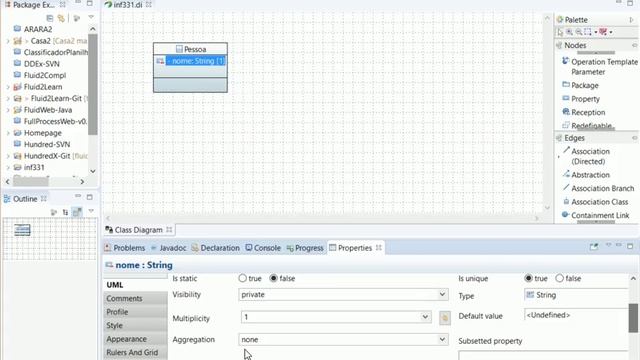Select Operation Template Parameter node tool
The height and width of the screenshot is (360, 640).
[600, 67]
